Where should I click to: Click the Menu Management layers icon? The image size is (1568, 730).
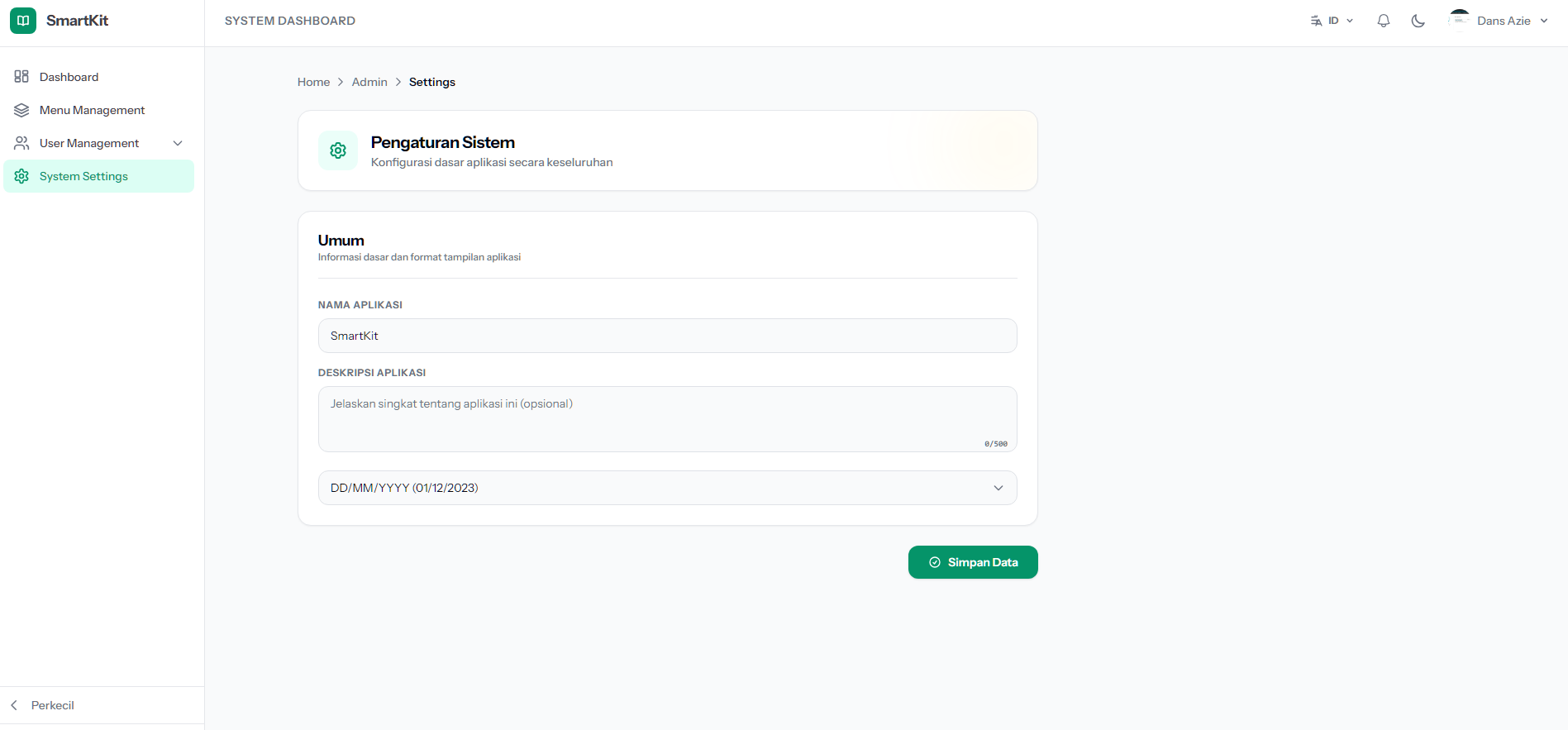click(x=21, y=110)
